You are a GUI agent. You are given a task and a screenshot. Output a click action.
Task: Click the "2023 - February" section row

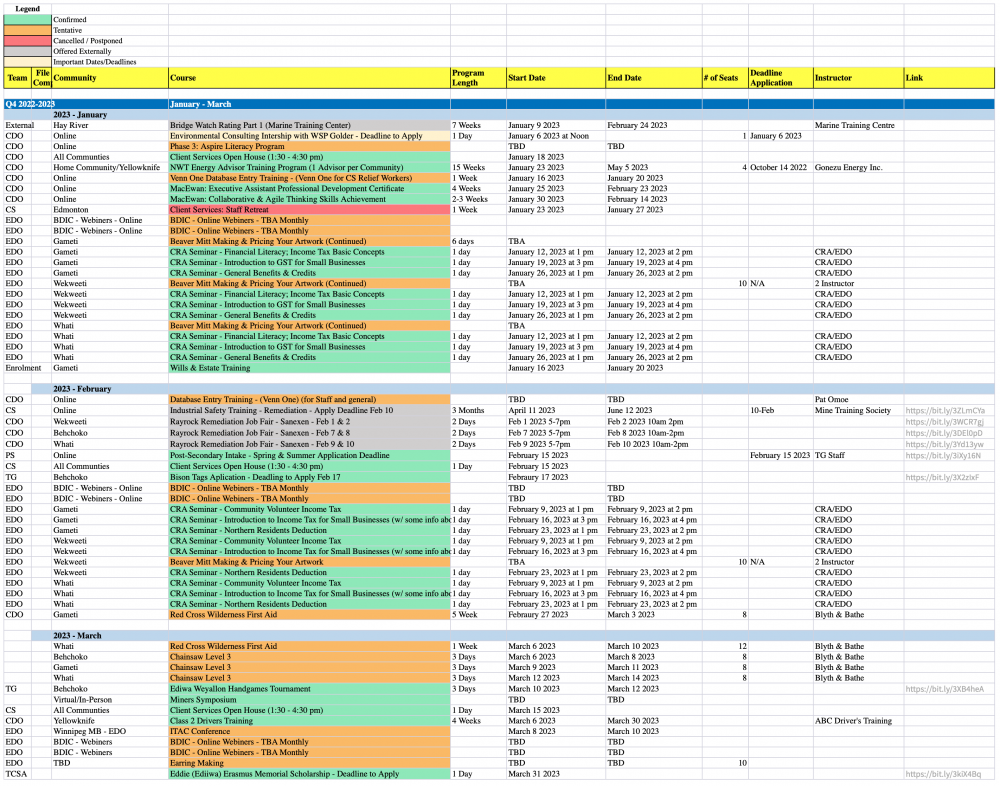click(513, 389)
